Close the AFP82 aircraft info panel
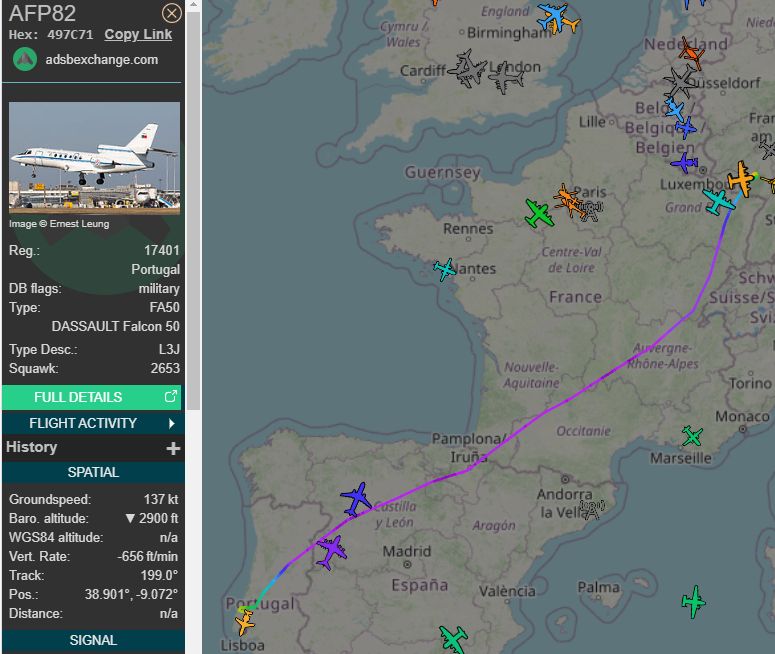Image resolution: width=775 pixels, height=654 pixels. tap(172, 13)
